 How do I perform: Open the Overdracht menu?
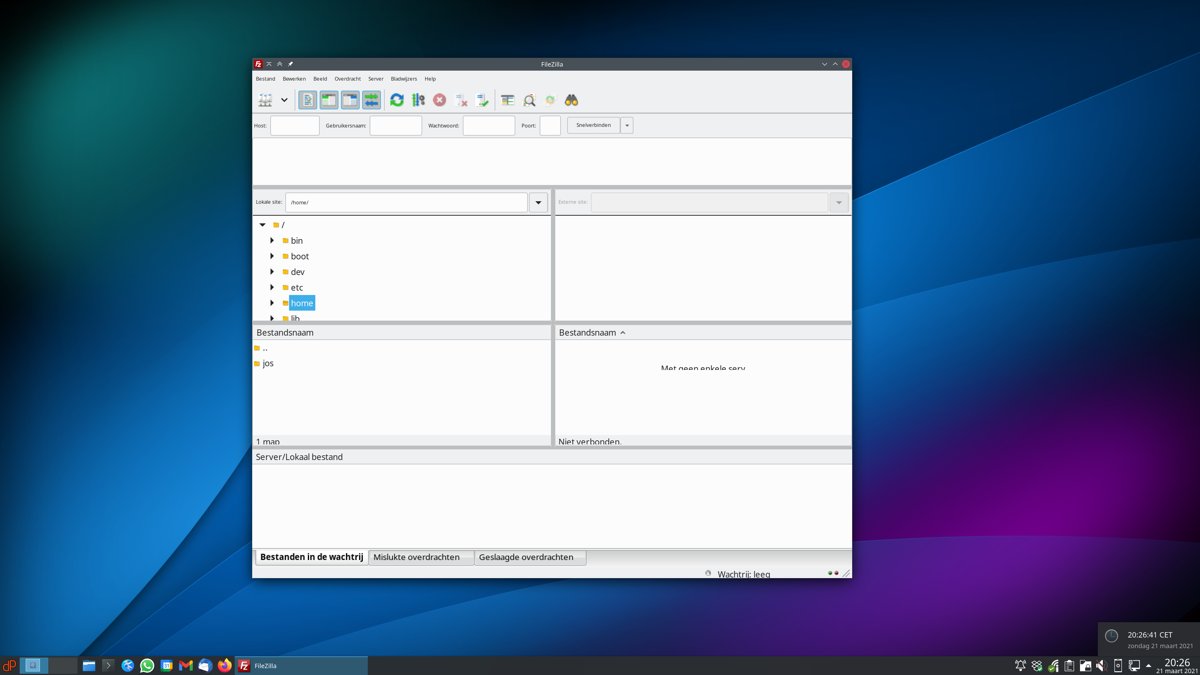tap(347, 78)
